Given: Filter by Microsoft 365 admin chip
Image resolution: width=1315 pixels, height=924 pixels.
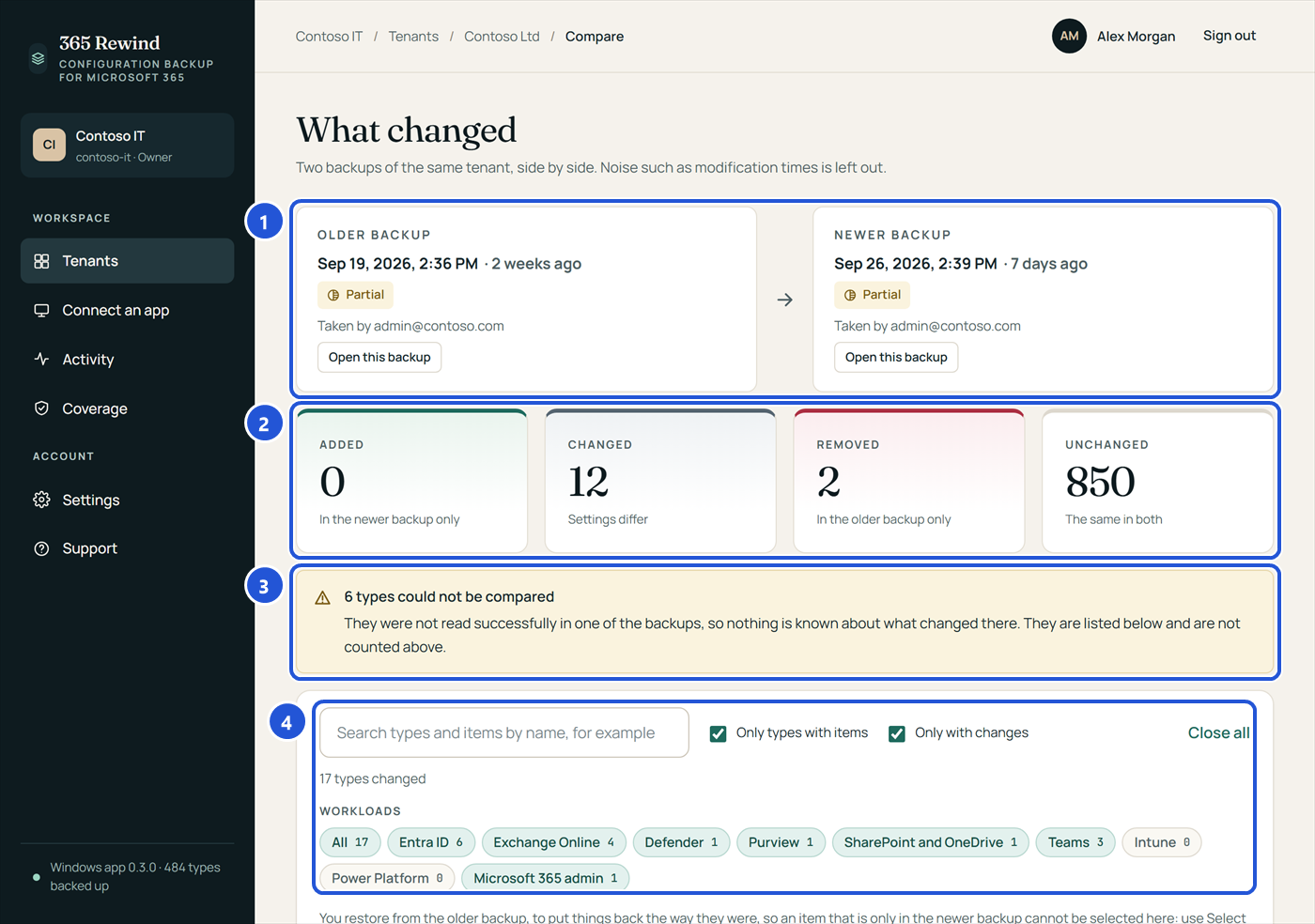Looking at the screenshot, I should point(546,878).
